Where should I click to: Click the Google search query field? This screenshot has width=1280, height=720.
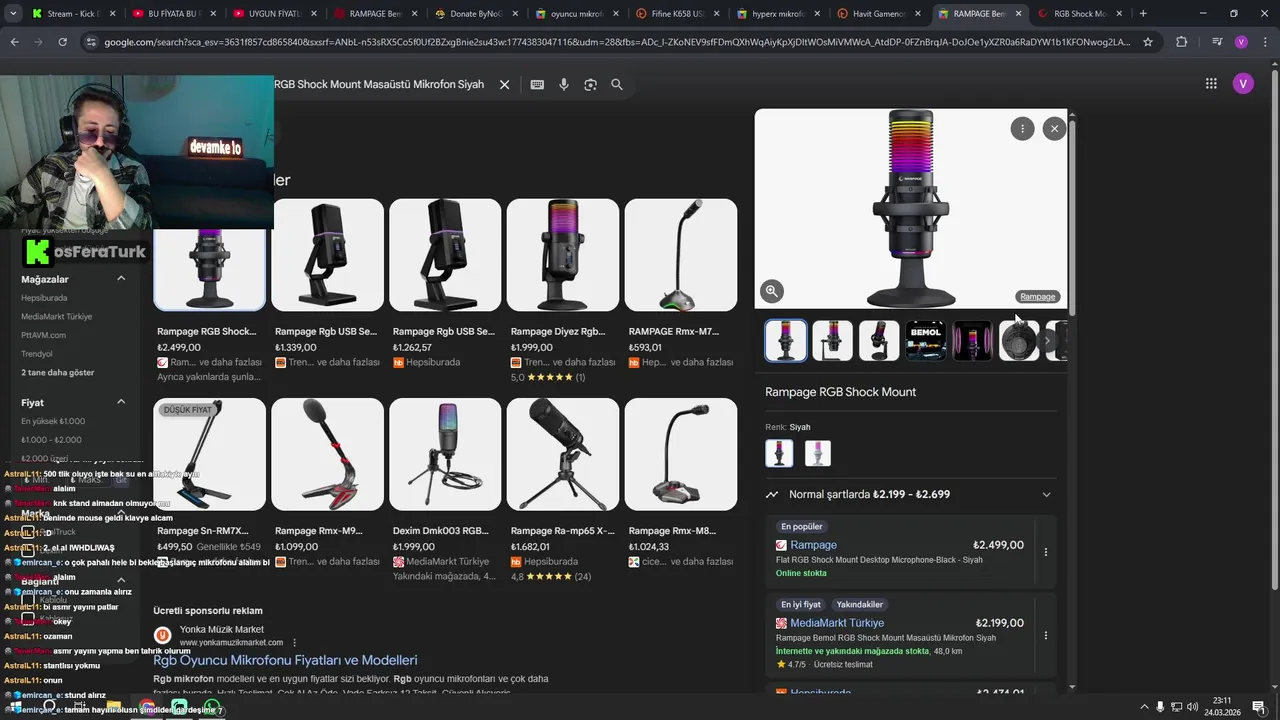379,85
